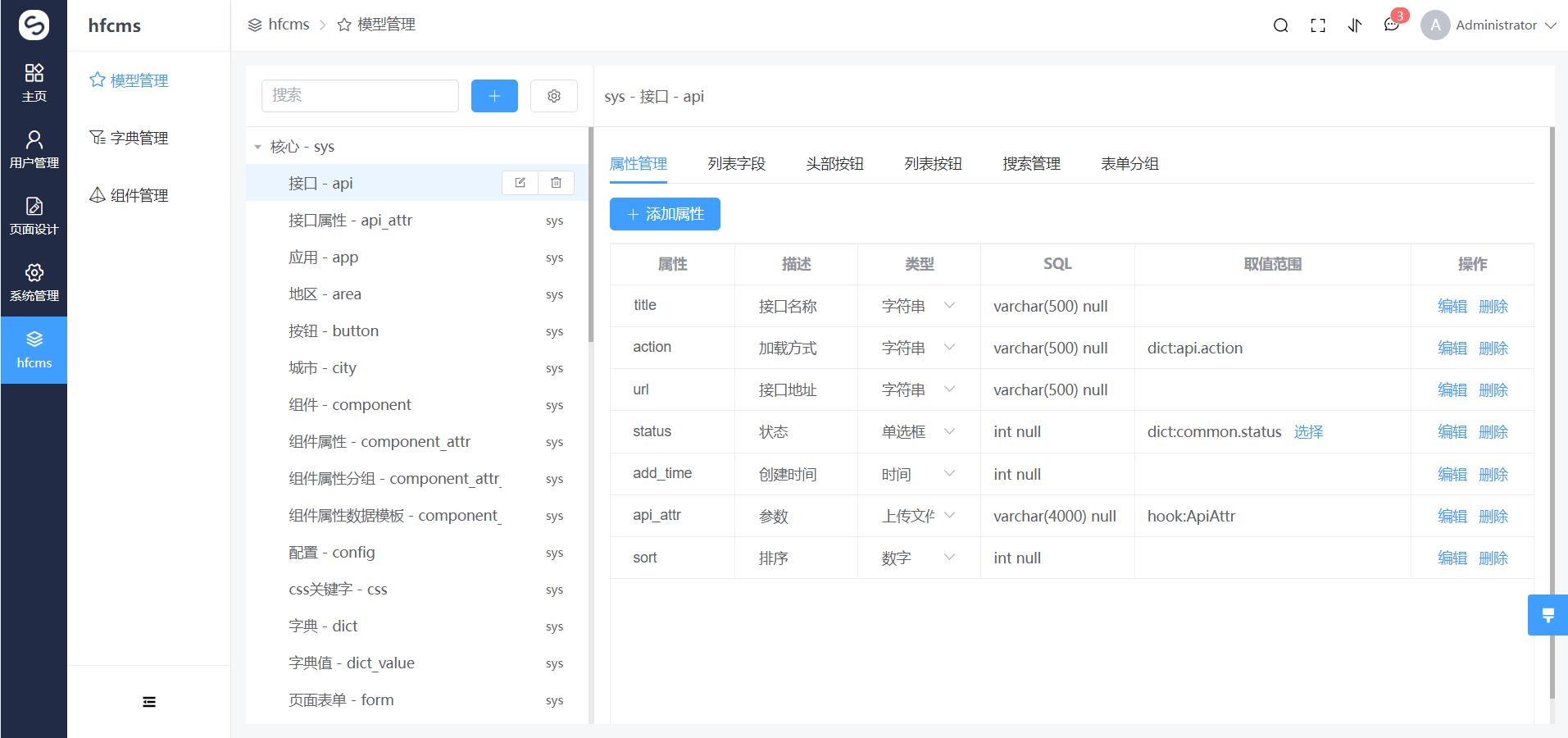Click the edit icon on 接口 - api row
Image resolution: width=1568 pixels, height=738 pixels.
pos(520,183)
